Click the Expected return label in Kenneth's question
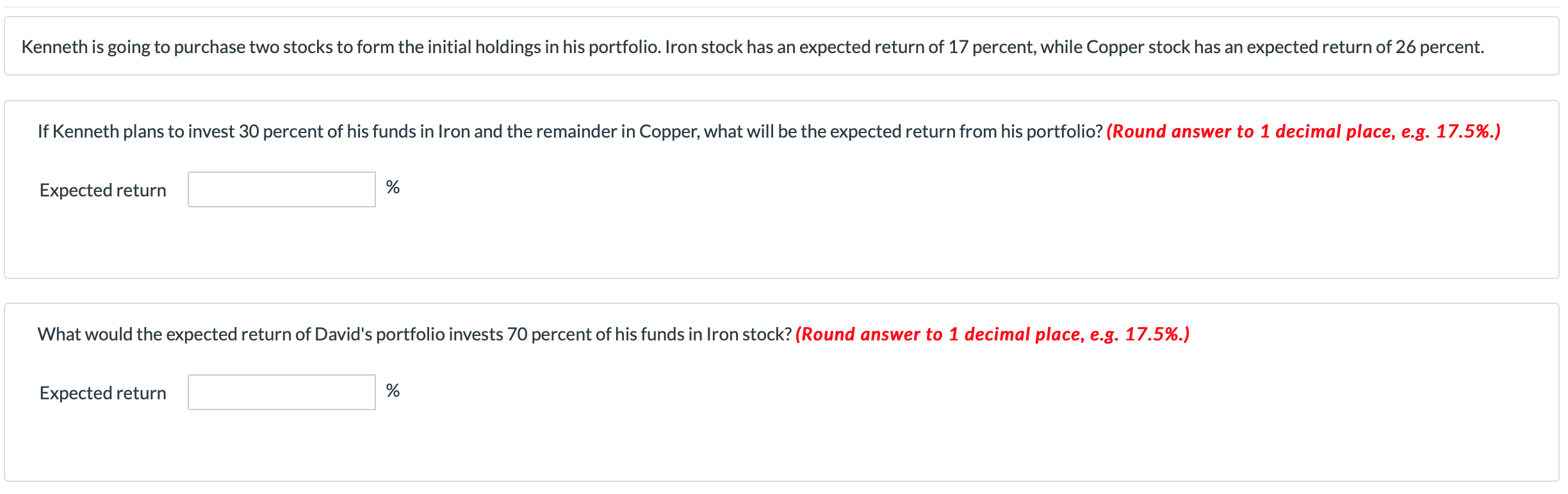The width and height of the screenshot is (1568, 494). click(x=102, y=190)
